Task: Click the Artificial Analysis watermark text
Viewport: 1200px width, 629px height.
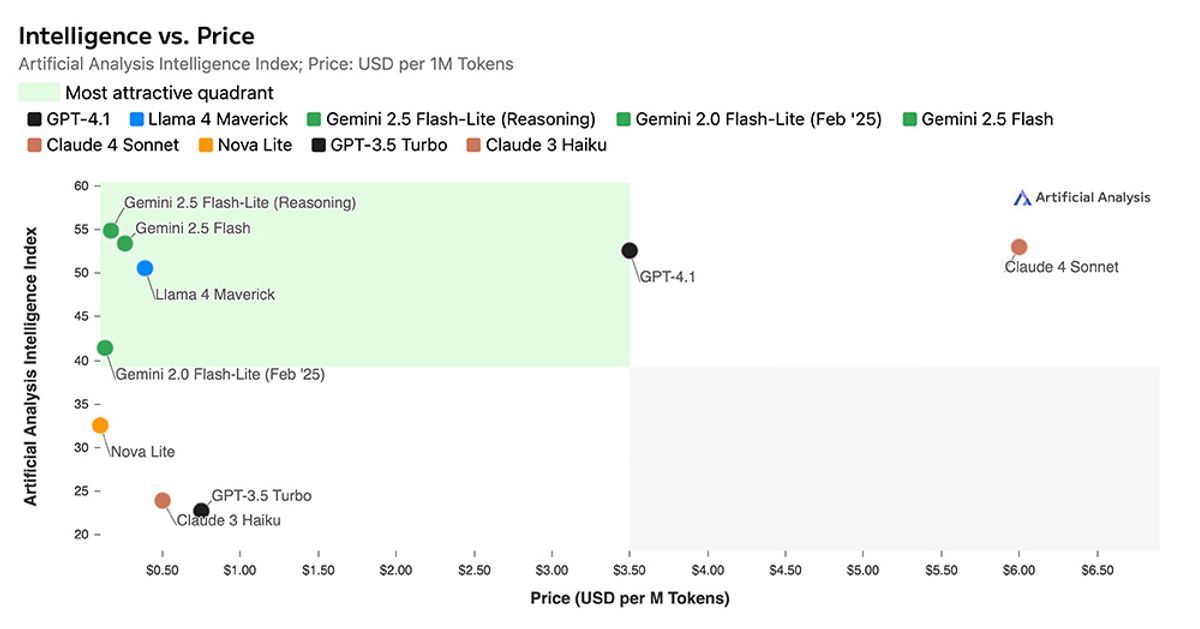Action: click(x=1093, y=198)
